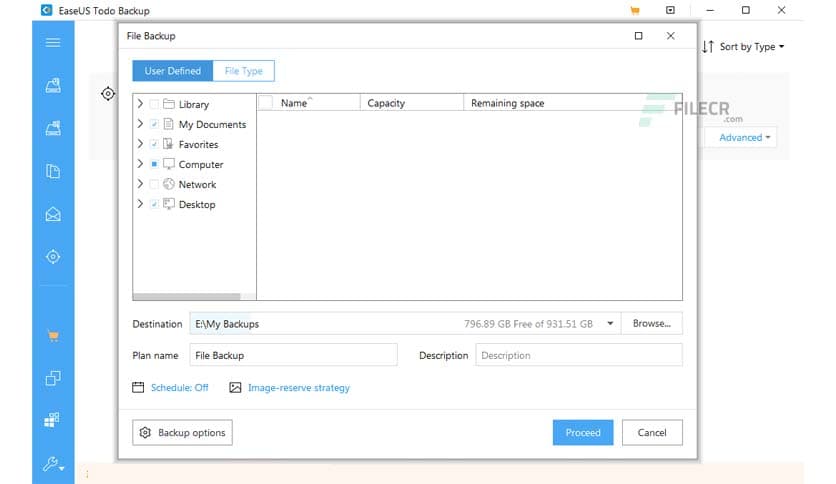The height and width of the screenshot is (484, 836).
Task: Open the Advanced dropdown
Action: (744, 138)
